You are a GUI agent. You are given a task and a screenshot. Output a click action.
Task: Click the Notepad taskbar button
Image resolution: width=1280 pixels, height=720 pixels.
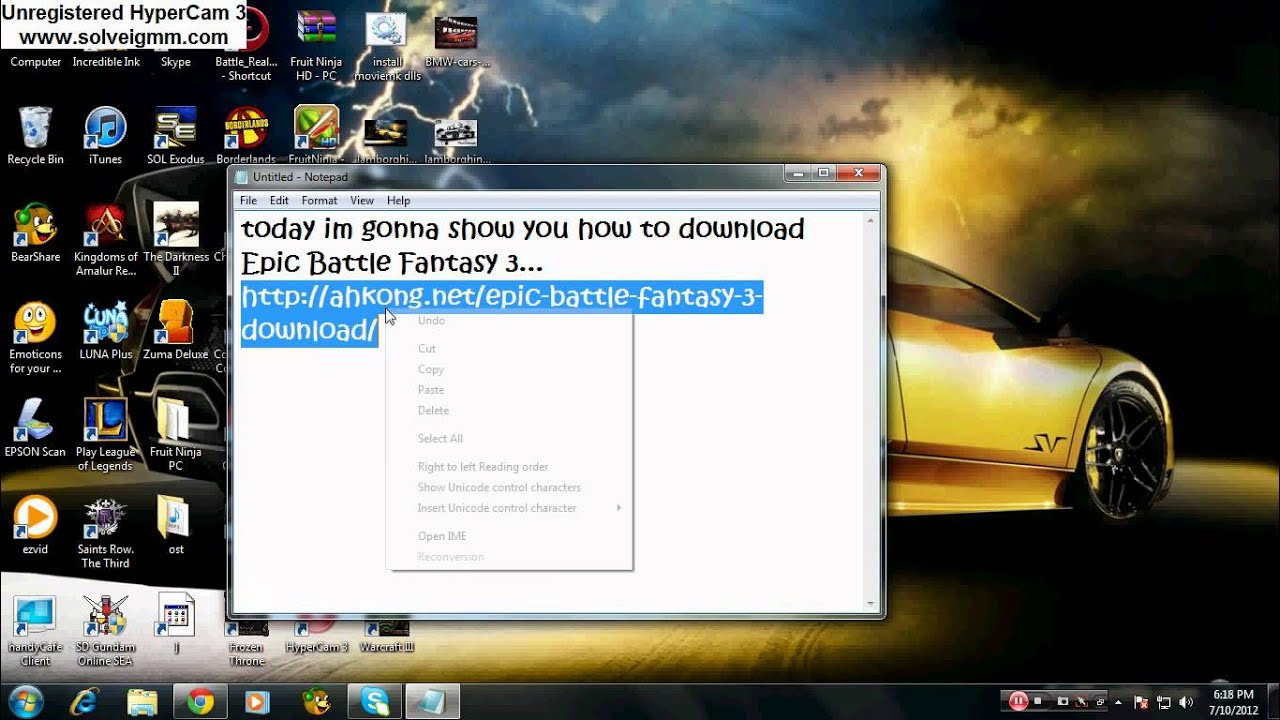[x=433, y=701]
